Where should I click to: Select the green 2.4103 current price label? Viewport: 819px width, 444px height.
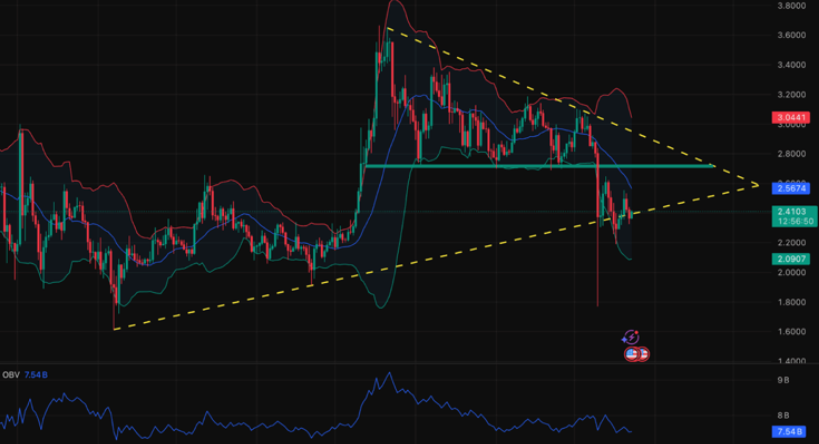[x=793, y=212]
